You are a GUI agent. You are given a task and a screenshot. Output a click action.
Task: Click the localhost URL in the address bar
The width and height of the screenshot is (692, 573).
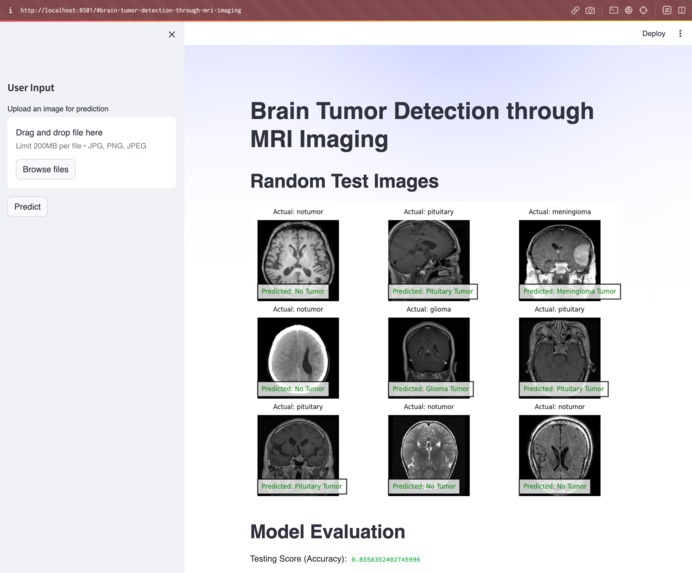click(131, 10)
